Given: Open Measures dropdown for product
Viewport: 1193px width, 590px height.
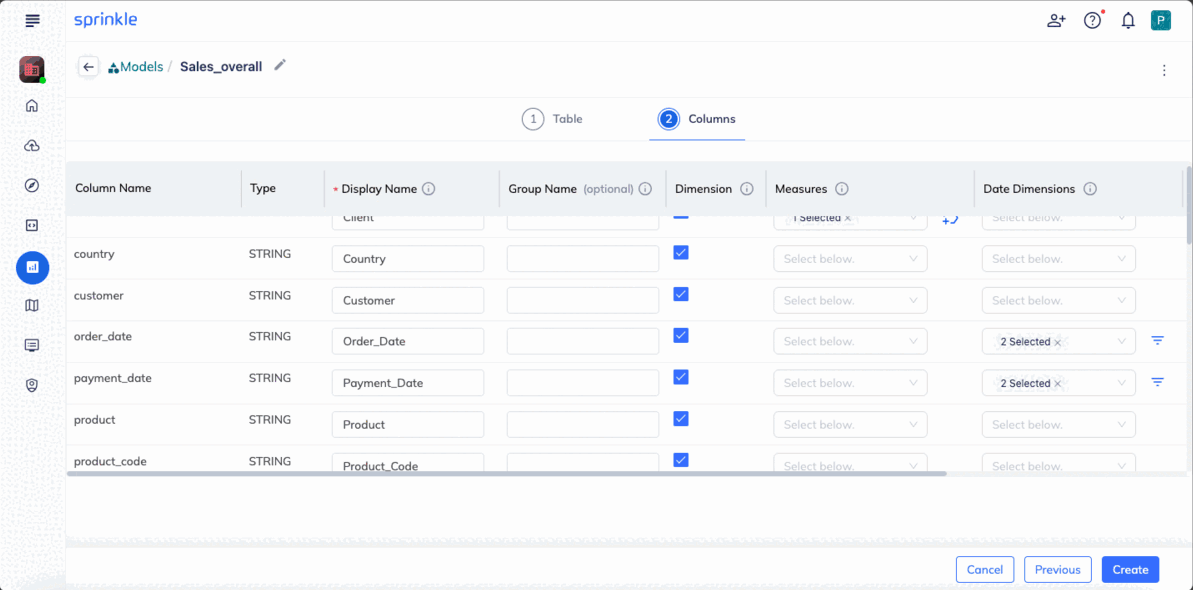Looking at the screenshot, I should click(x=851, y=425).
